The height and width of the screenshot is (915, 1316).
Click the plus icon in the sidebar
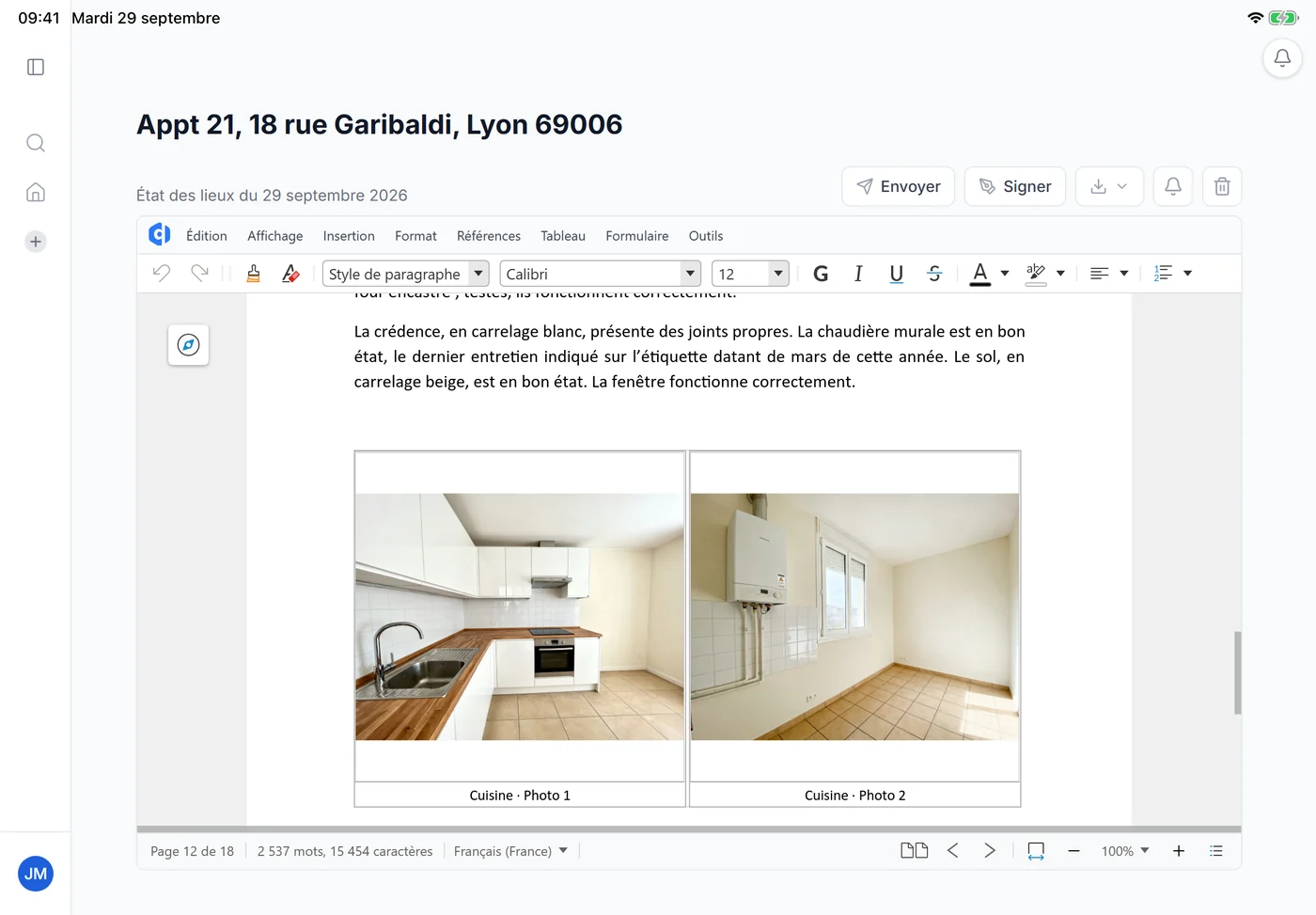coord(36,242)
